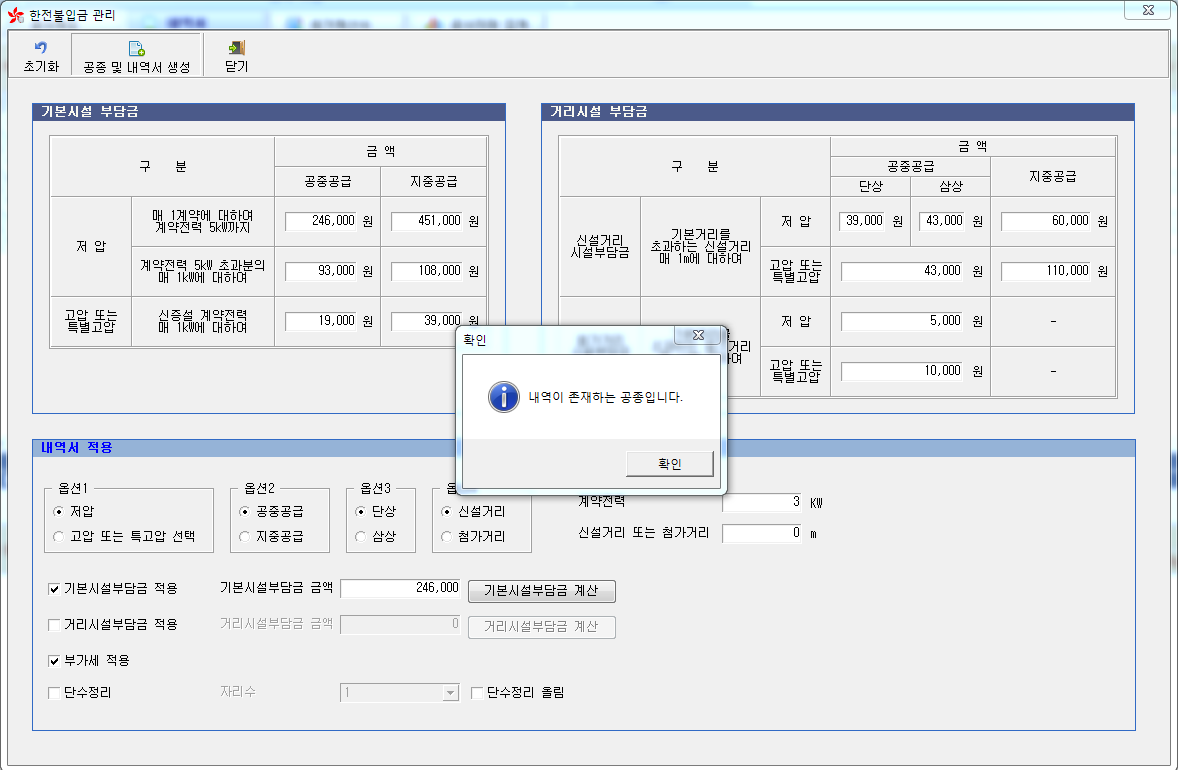Toggle the 부가세 적용 checkbox
Image resolution: width=1178 pixels, height=770 pixels.
click(55, 661)
